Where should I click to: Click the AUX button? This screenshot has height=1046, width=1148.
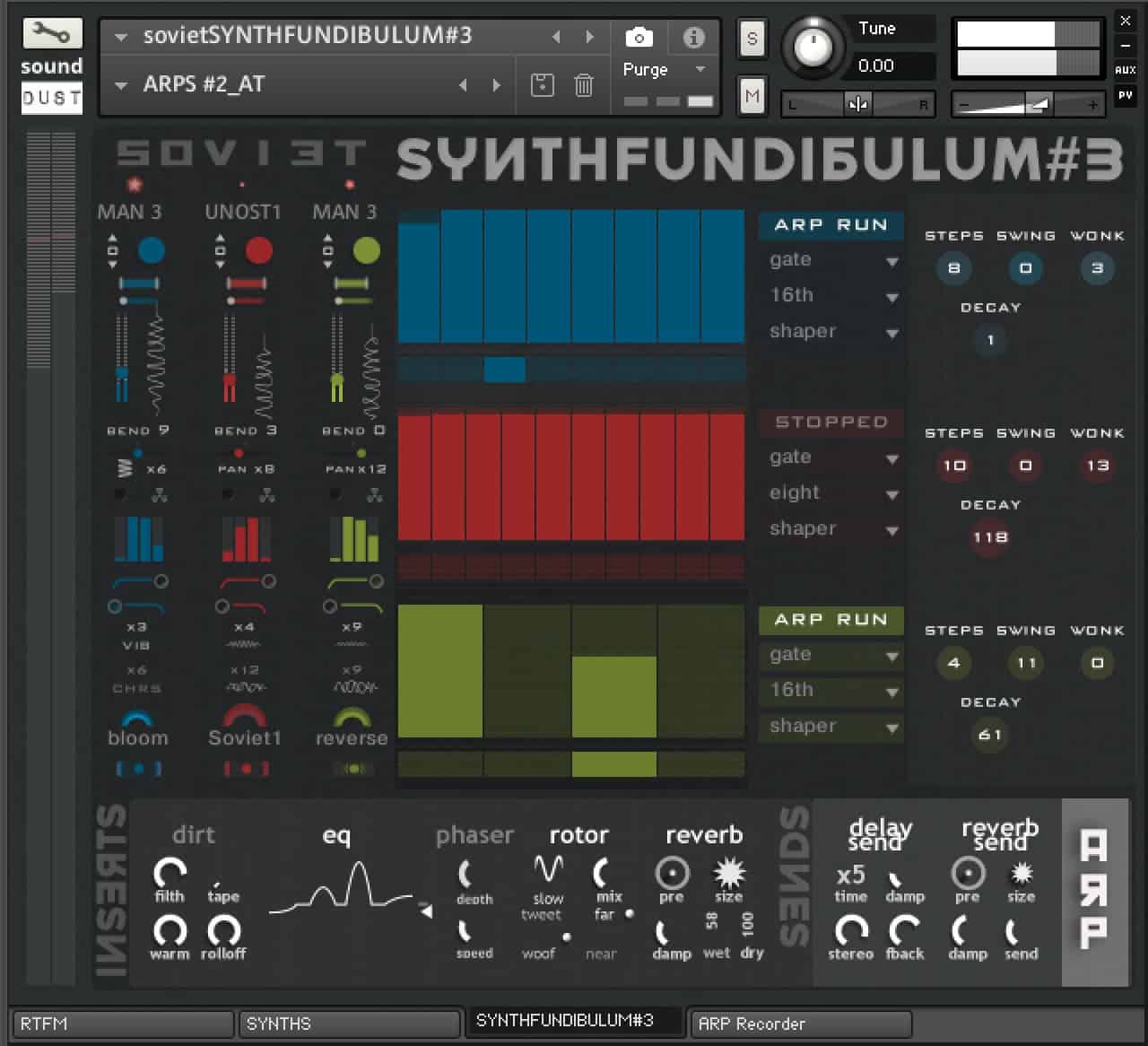(x=1125, y=69)
